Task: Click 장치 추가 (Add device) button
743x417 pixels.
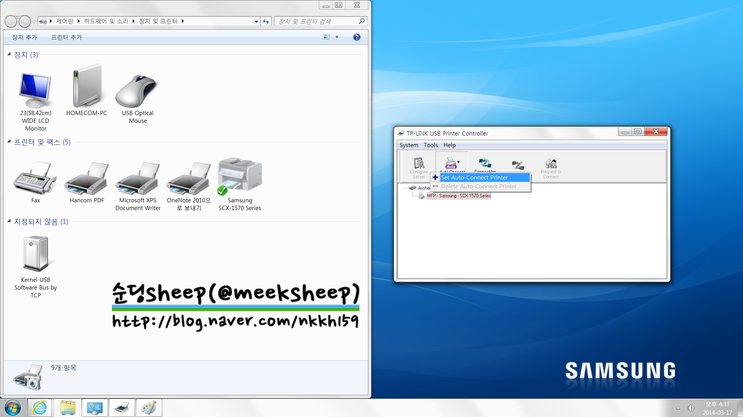Action: click(24, 37)
